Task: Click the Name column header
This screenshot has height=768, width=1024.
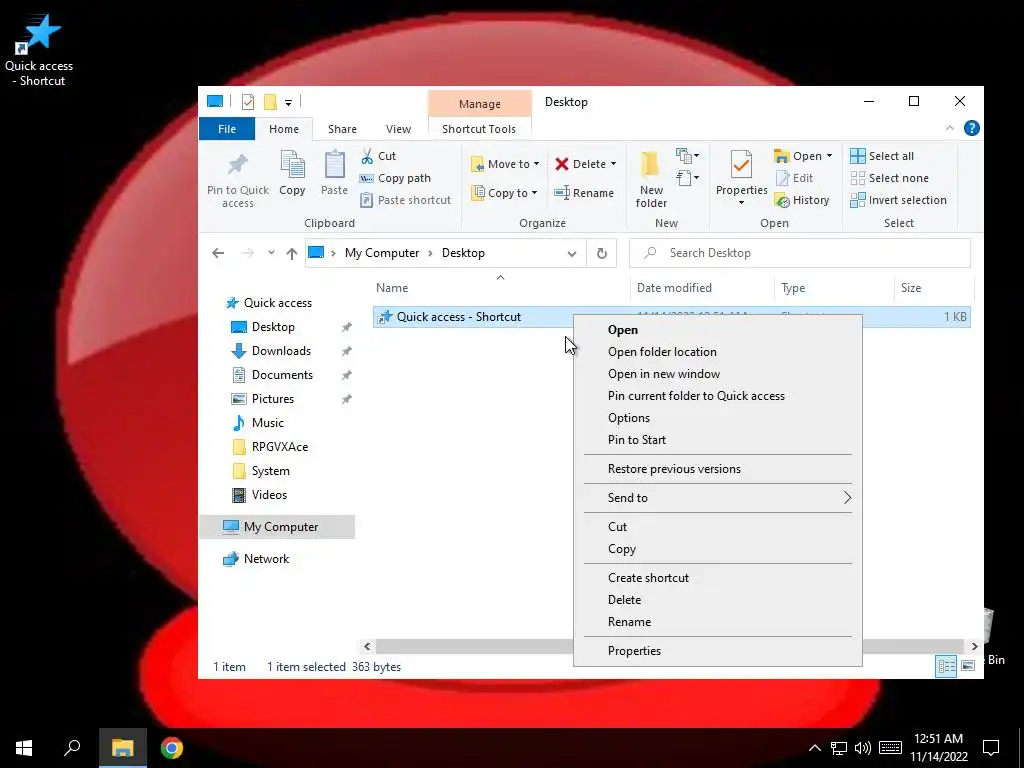Action: click(500, 288)
